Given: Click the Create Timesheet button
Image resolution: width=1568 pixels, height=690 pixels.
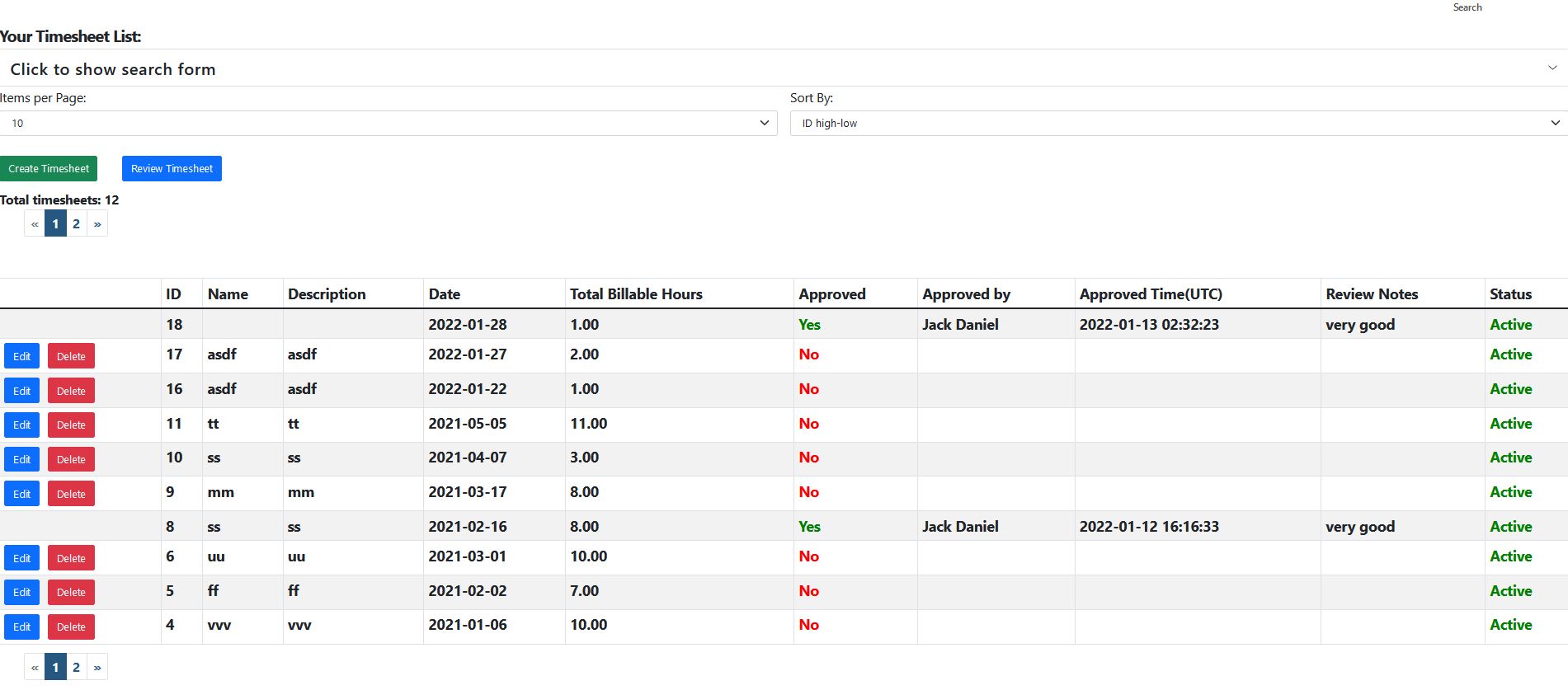Looking at the screenshot, I should coord(49,168).
